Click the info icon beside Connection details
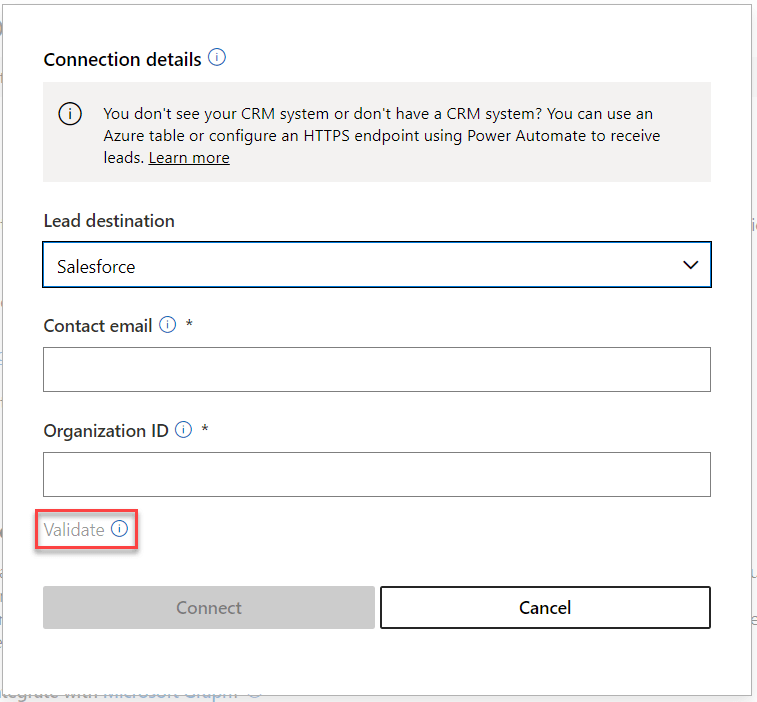757x702 pixels. tap(217, 58)
